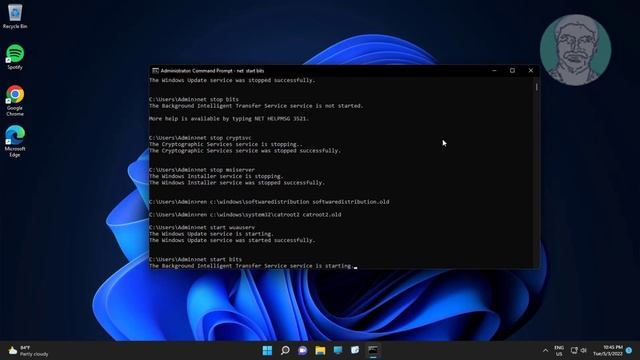Click 'More help is available' NET HELPMSG line
640x360 pixels.
point(229,118)
